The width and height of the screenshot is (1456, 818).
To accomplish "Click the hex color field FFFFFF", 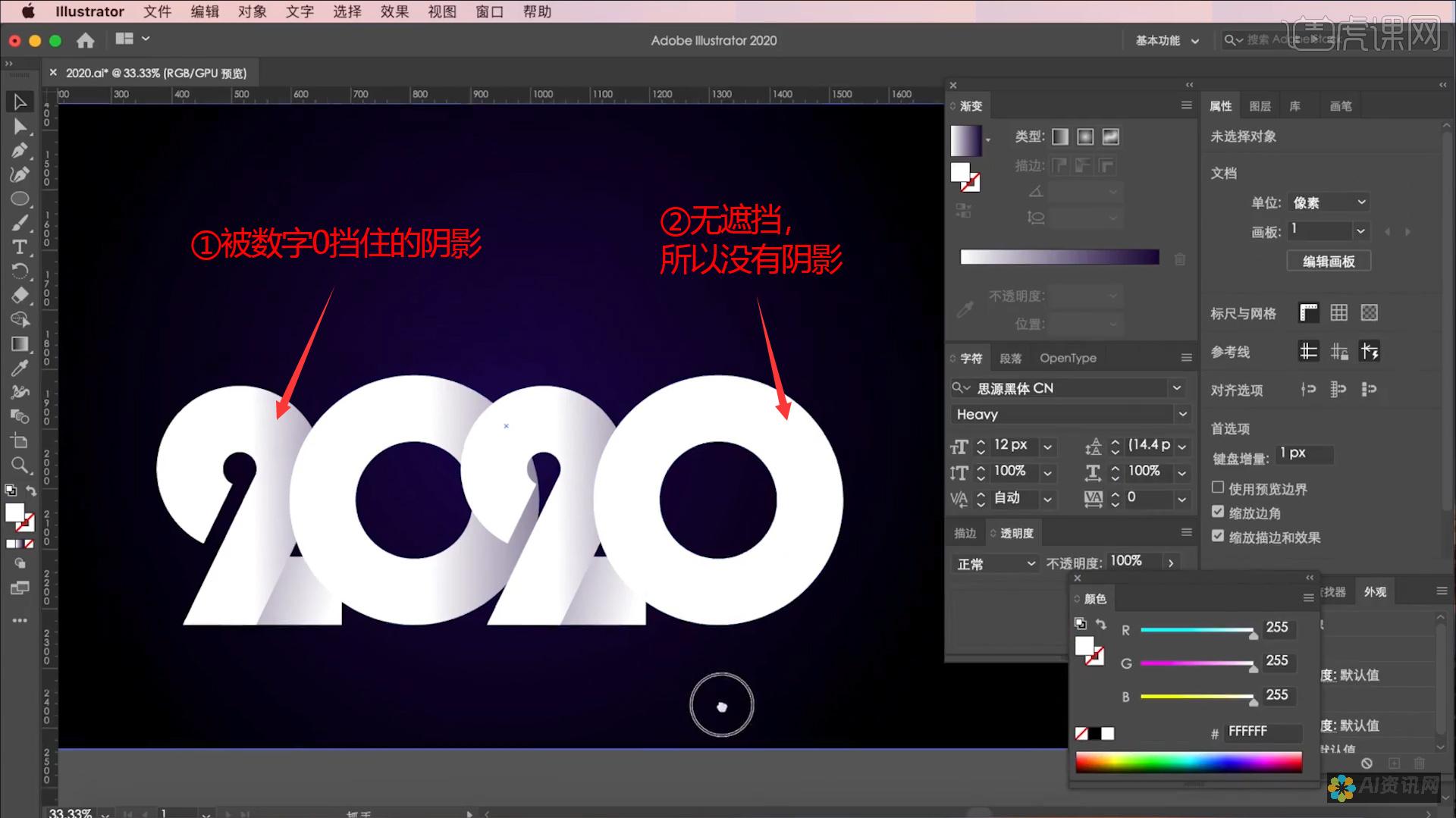I will click(1262, 731).
